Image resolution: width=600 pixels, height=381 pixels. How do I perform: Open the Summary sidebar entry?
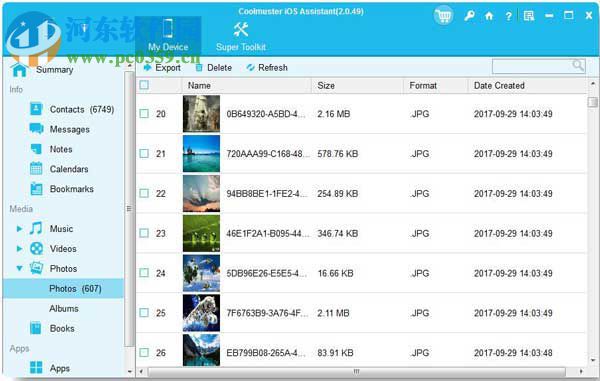point(54,70)
